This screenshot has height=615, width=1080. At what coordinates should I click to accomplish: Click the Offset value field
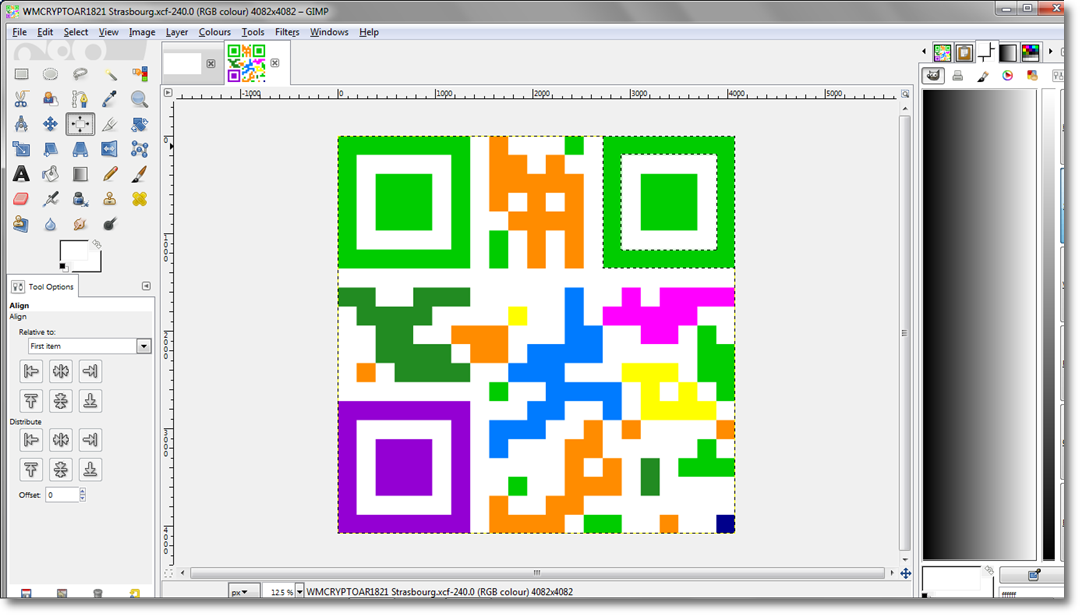[x=62, y=494]
